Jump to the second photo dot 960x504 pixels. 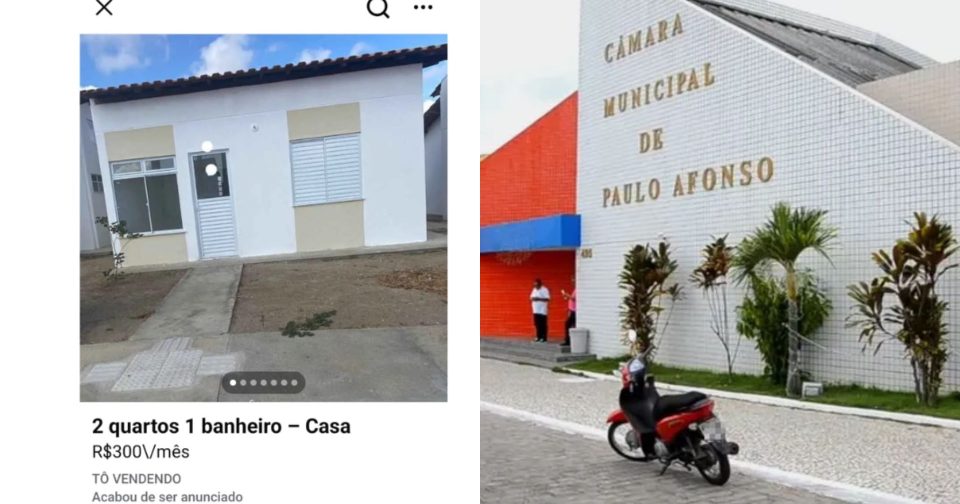(x=243, y=383)
